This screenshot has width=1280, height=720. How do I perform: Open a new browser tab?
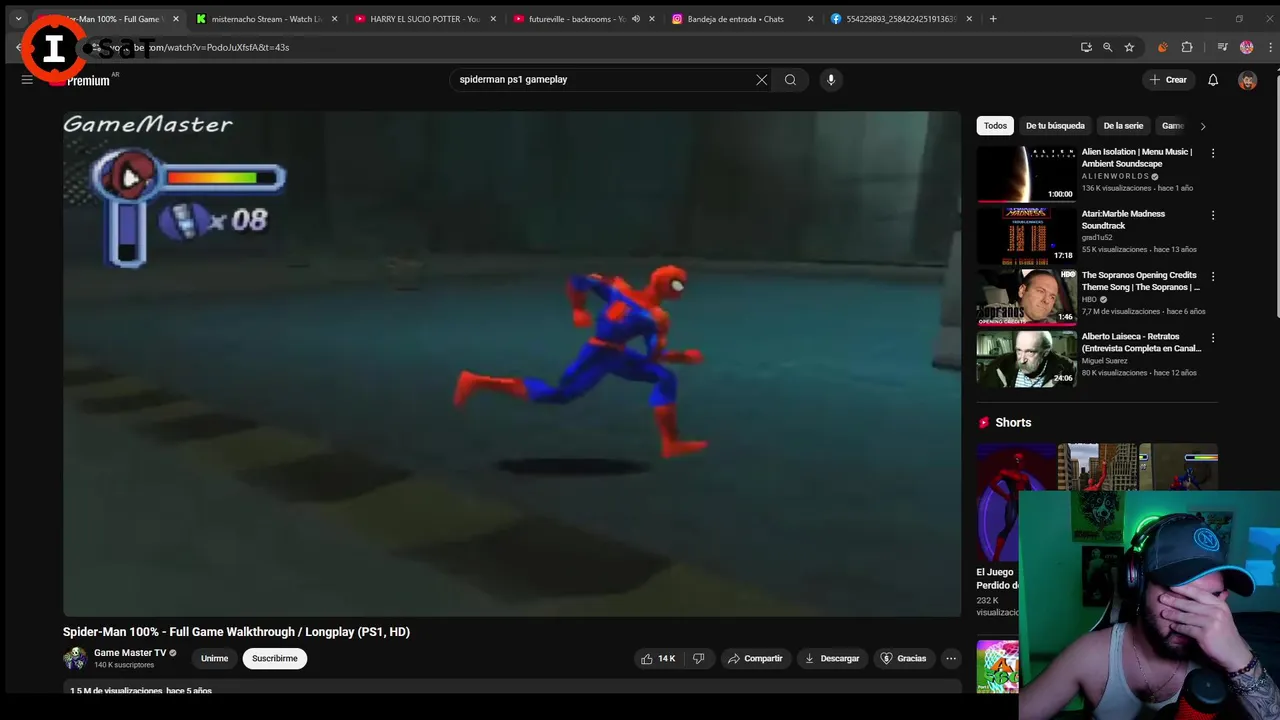[x=993, y=19]
